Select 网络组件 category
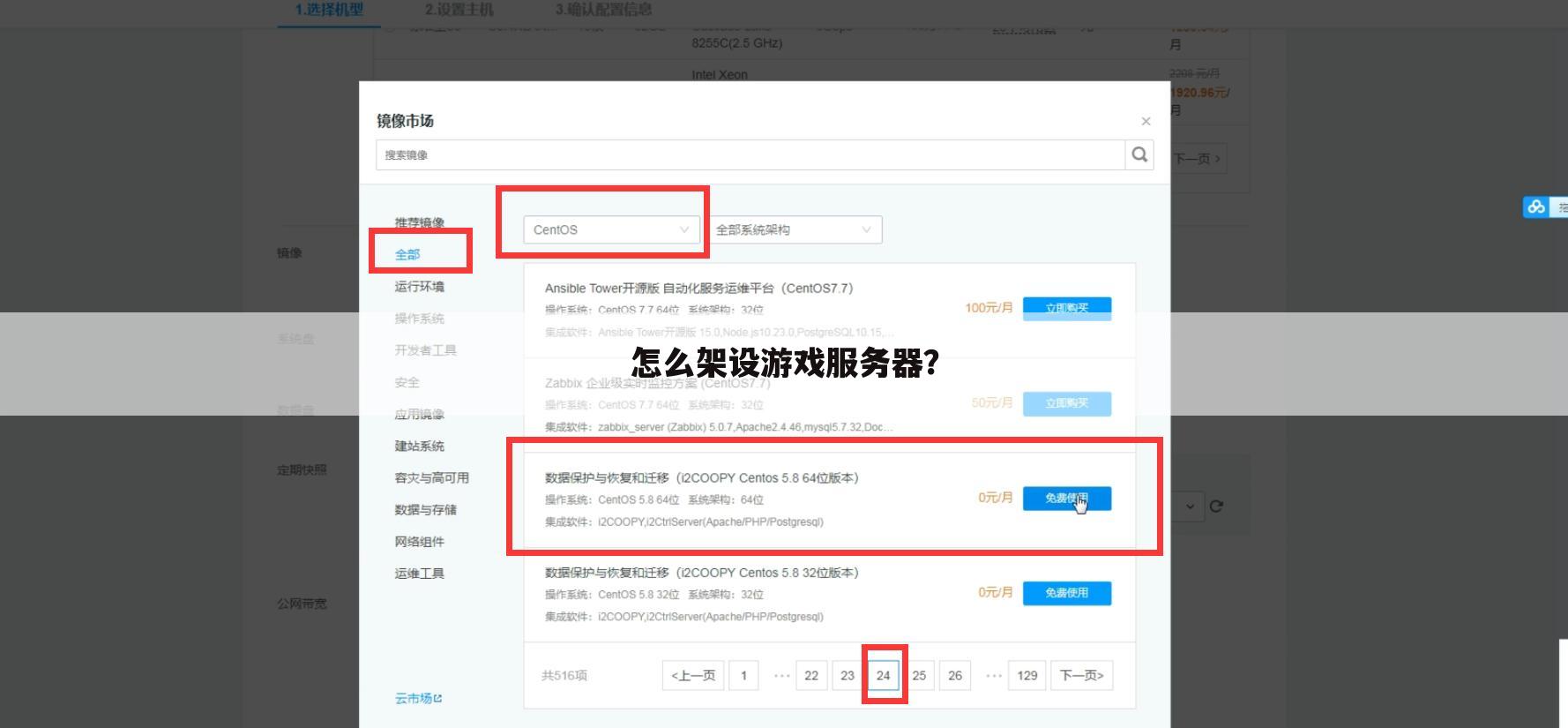 tap(419, 541)
